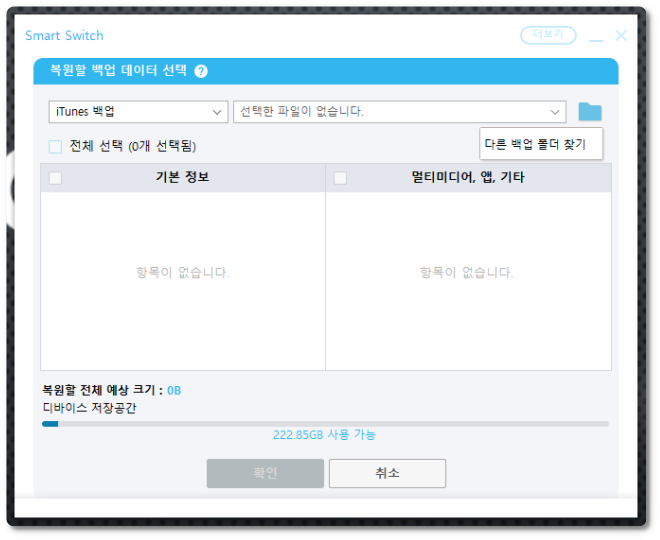The height and width of the screenshot is (540, 660).
Task: Close the Smart Switch window
Action: point(621,35)
